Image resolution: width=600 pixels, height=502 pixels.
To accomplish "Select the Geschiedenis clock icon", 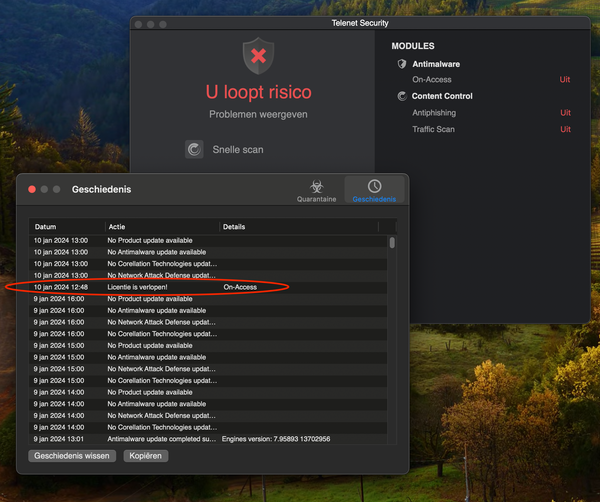I will coord(374,187).
